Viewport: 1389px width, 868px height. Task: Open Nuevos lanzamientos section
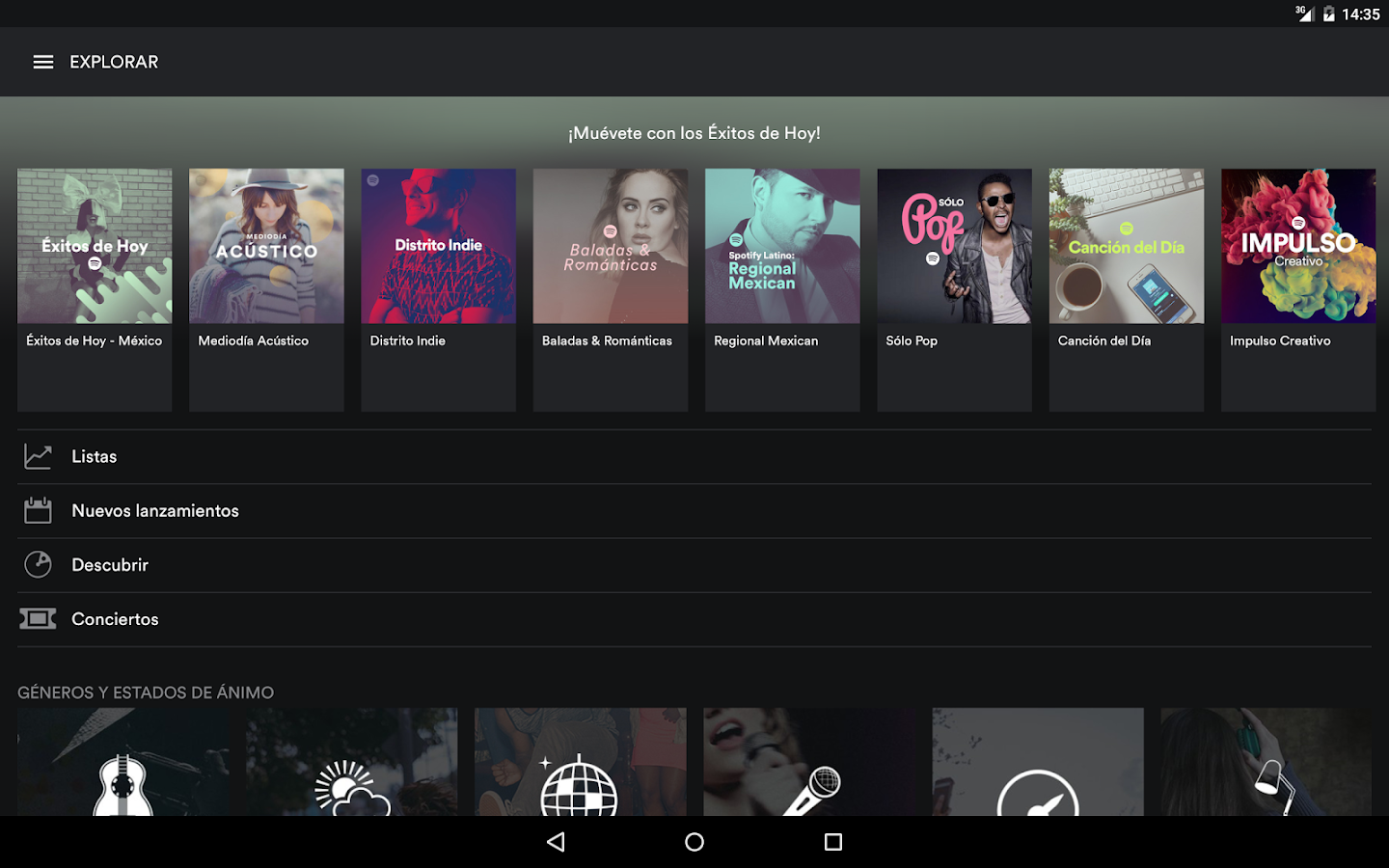(x=694, y=510)
